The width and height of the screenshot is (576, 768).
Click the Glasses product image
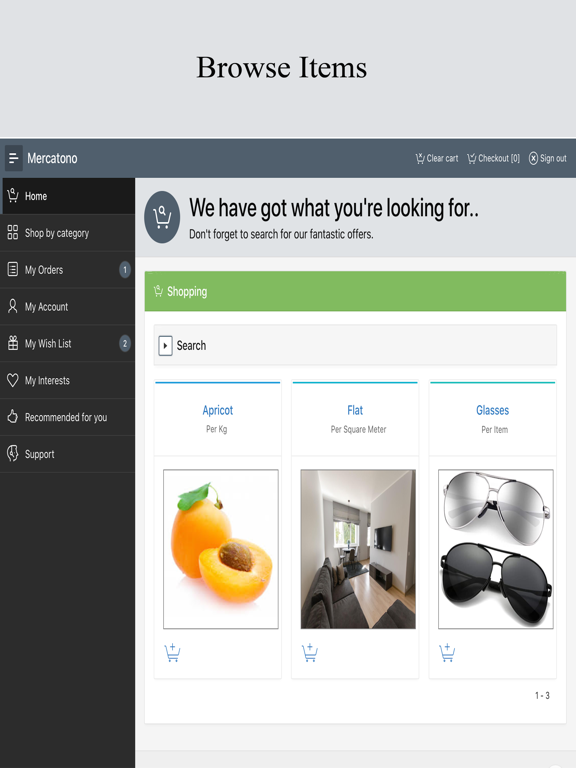[x=496, y=549]
